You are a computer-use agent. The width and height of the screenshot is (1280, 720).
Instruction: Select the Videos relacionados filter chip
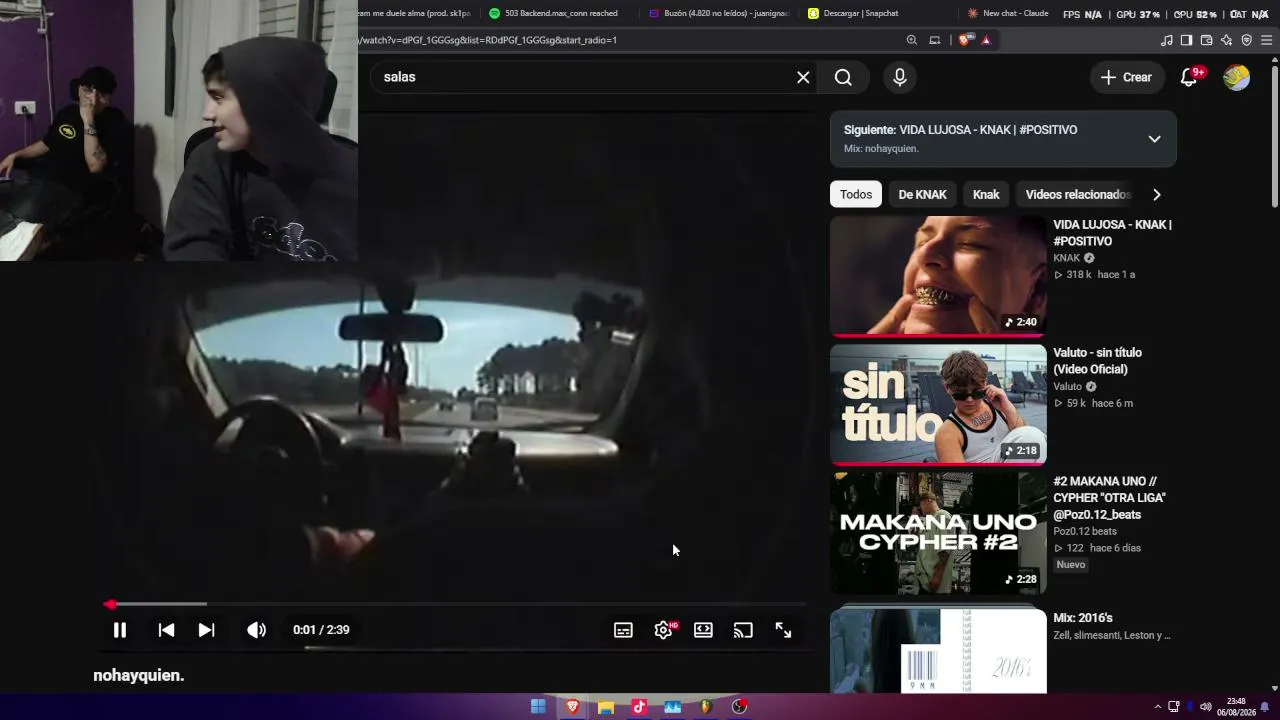[1078, 194]
